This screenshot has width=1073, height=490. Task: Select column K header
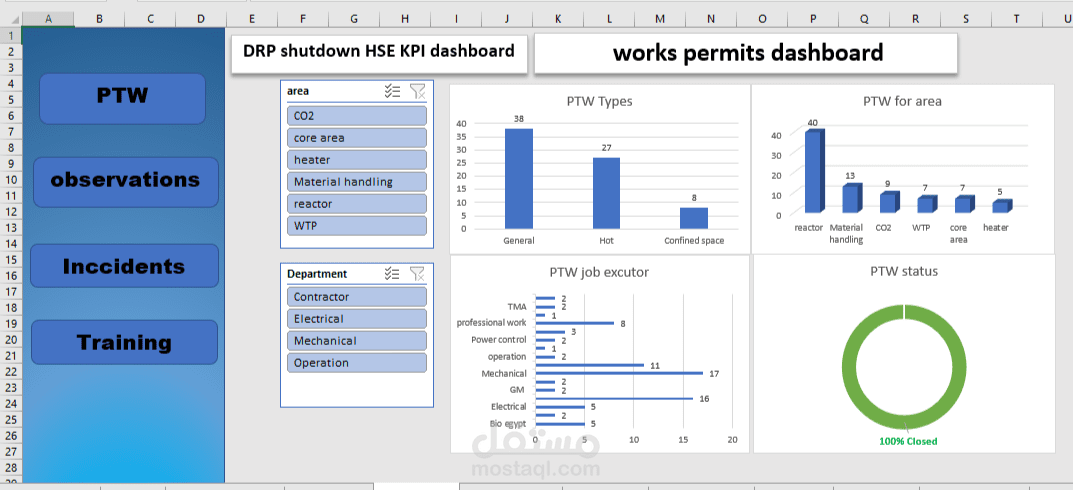pos(558,19)
